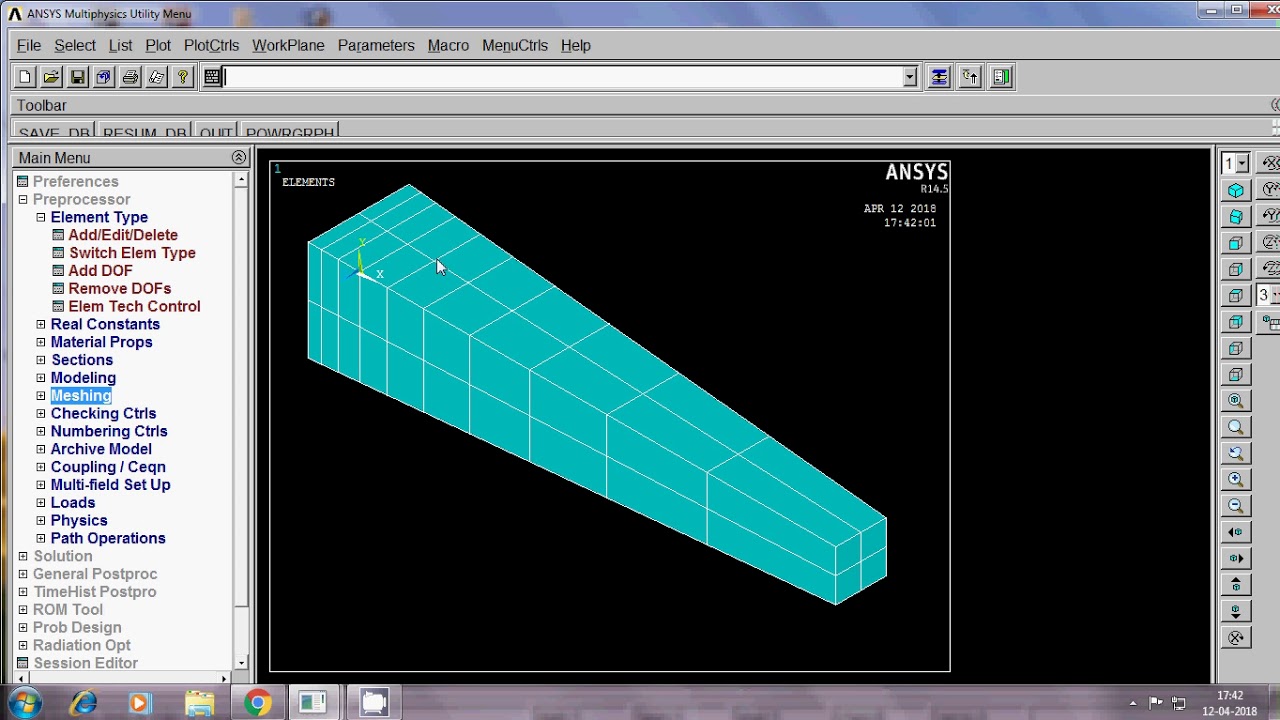The image size is (1280, 720).
Task: Pan model down icon
Action: click(1236, 611)
